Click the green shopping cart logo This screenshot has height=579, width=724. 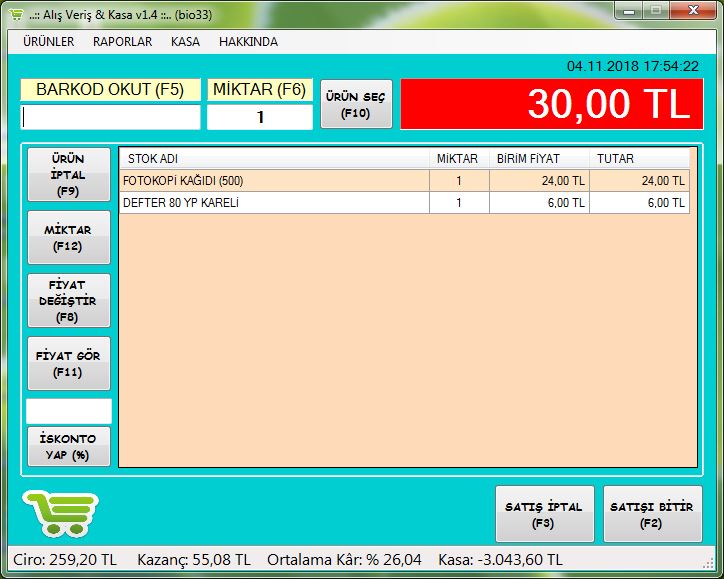click(x=60, y=514)
